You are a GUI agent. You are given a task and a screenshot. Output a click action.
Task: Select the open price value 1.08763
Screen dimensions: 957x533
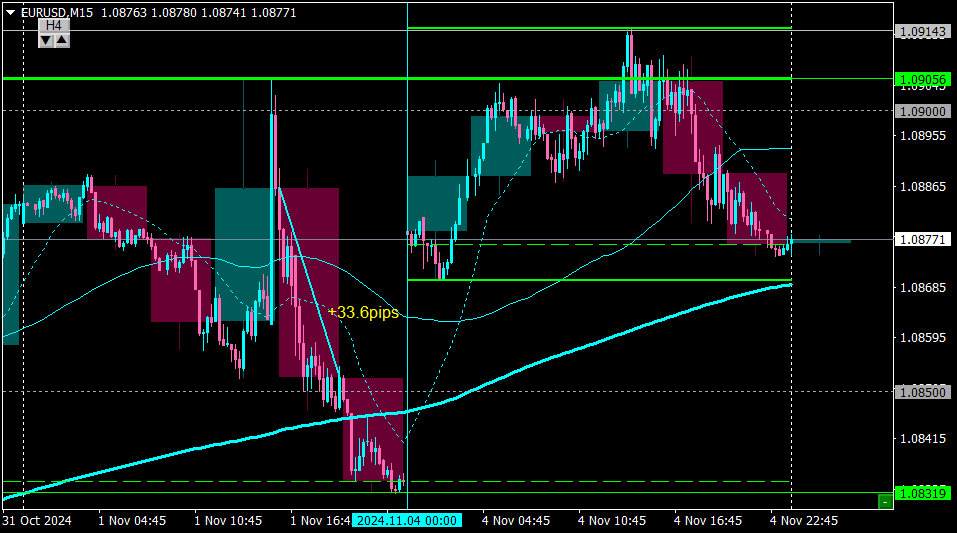tap(124, 13)
